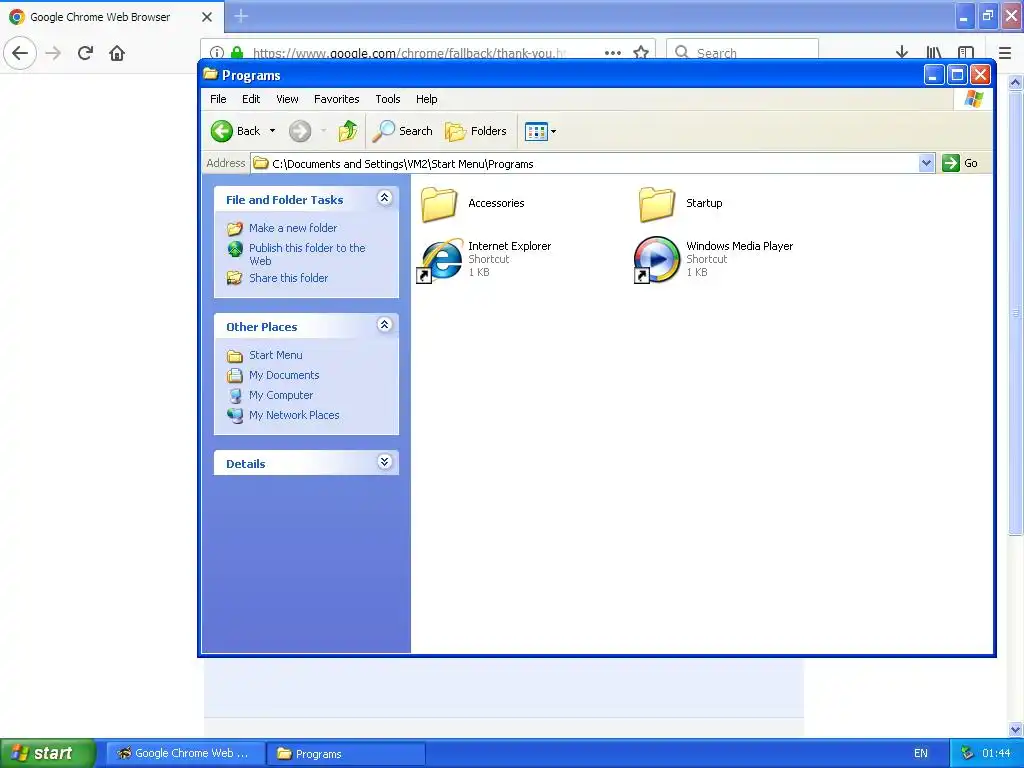The height and width of the screenshot is (768, 1024).
Task: Click Make a new folder link
Action: (x=293, y=228)
